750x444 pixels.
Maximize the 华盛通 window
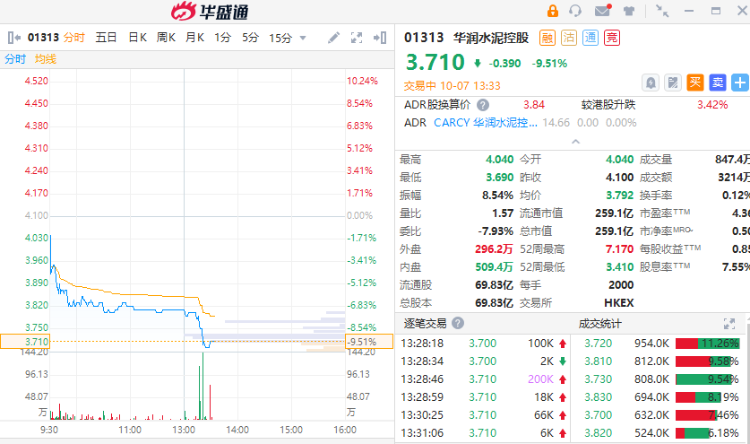tap(716, 11)
